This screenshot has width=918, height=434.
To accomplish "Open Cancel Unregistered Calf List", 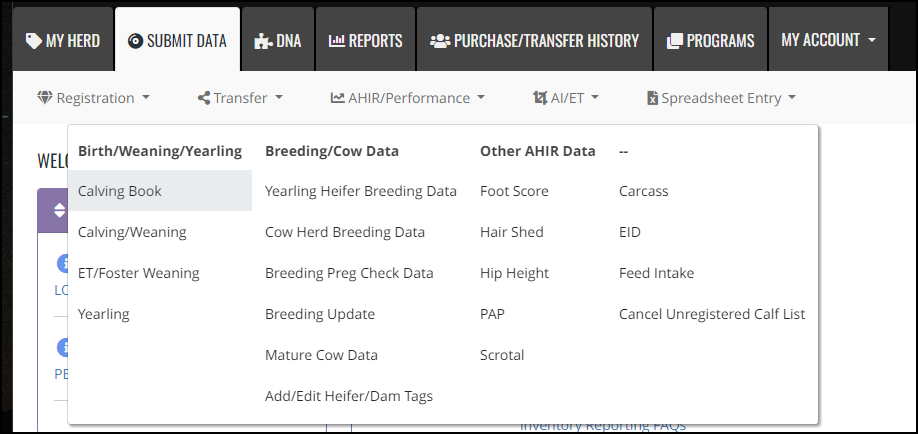I will coord(712,314).
